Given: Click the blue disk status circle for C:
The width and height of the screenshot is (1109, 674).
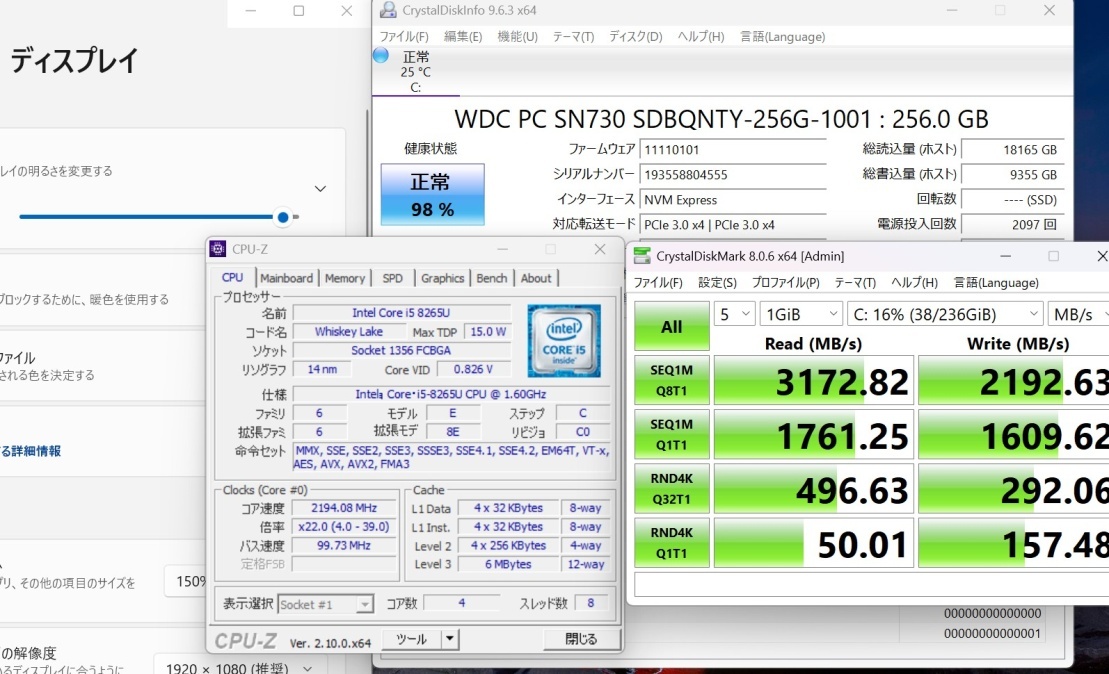Looking at the screenshot, I should (381, 55).
